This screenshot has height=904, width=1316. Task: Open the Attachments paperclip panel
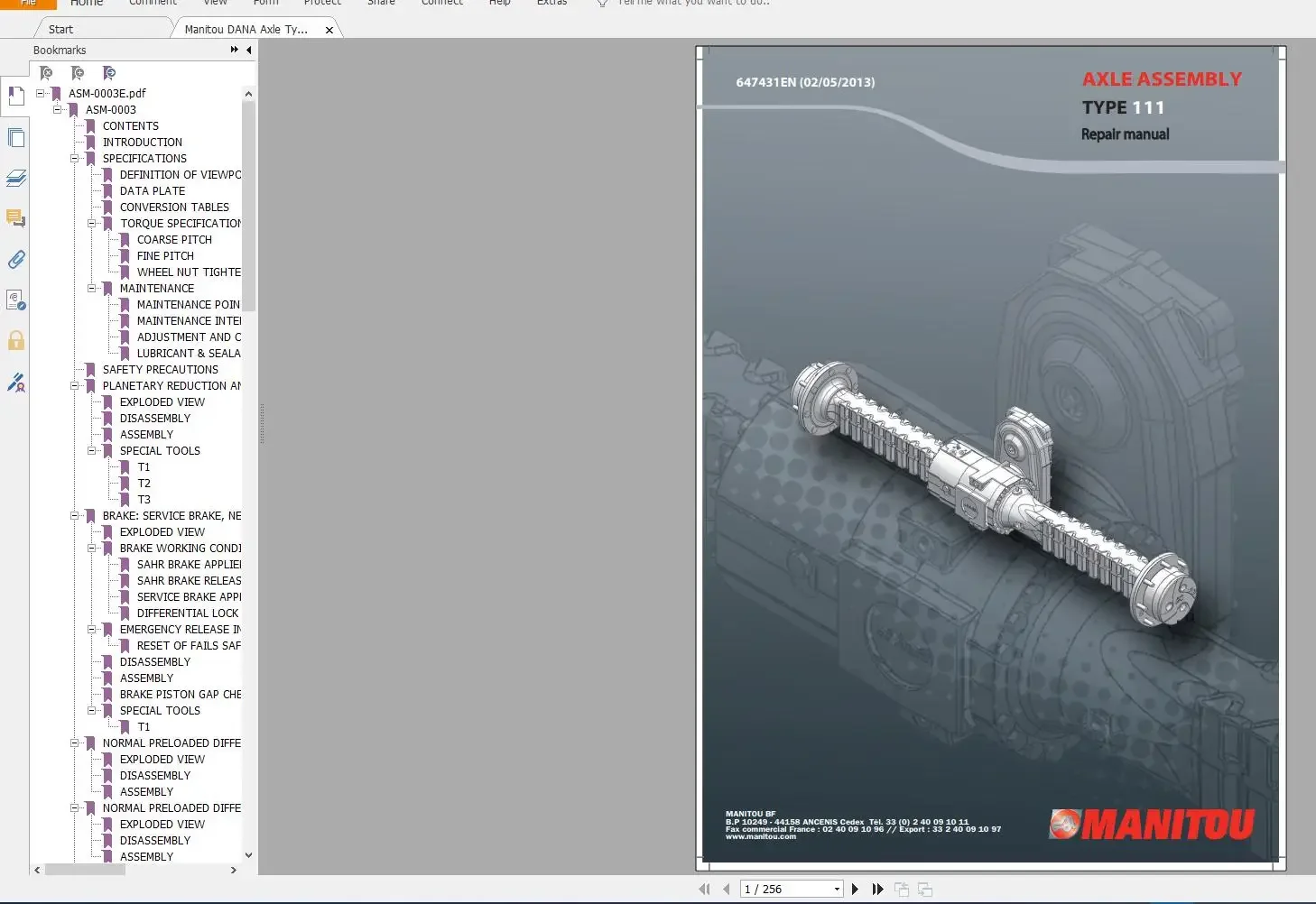(x=15, y=260)
